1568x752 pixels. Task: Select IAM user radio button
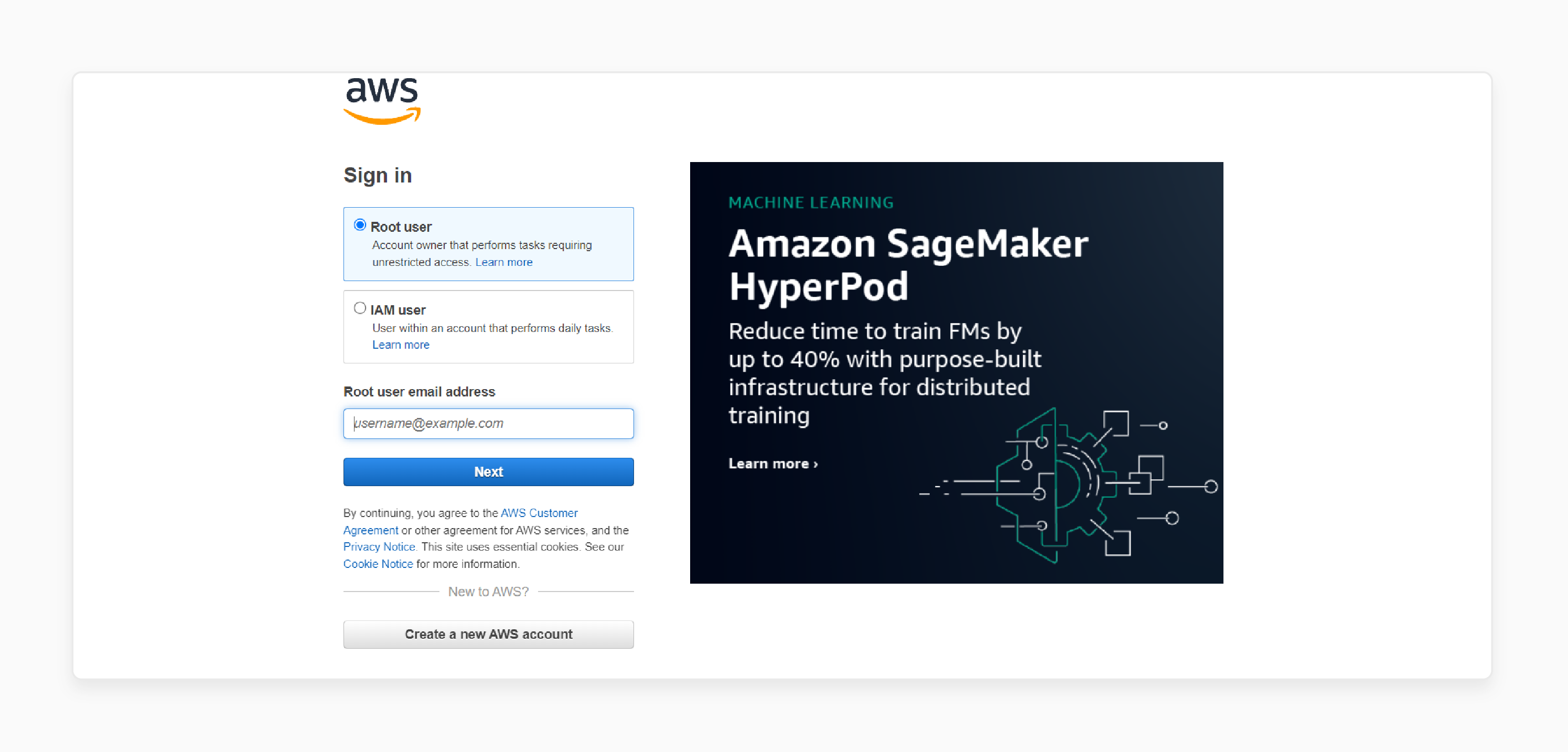tap(362, 308)
